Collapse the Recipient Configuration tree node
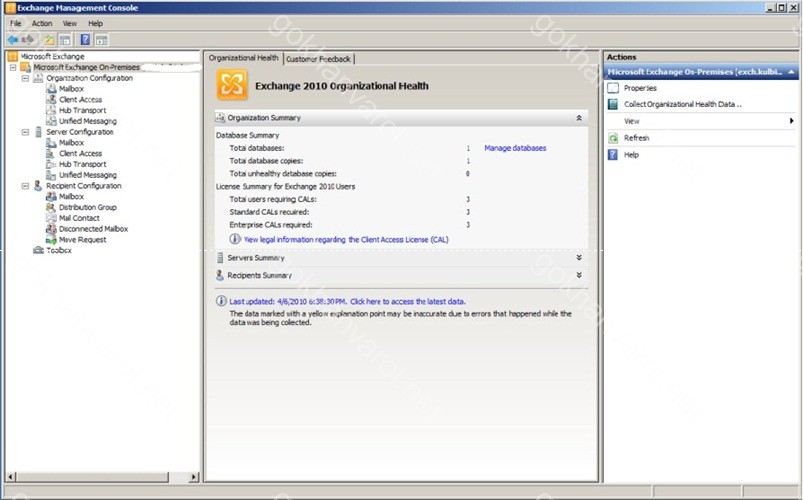The width and height of the screenshot is (803, 500). [25, 185]
